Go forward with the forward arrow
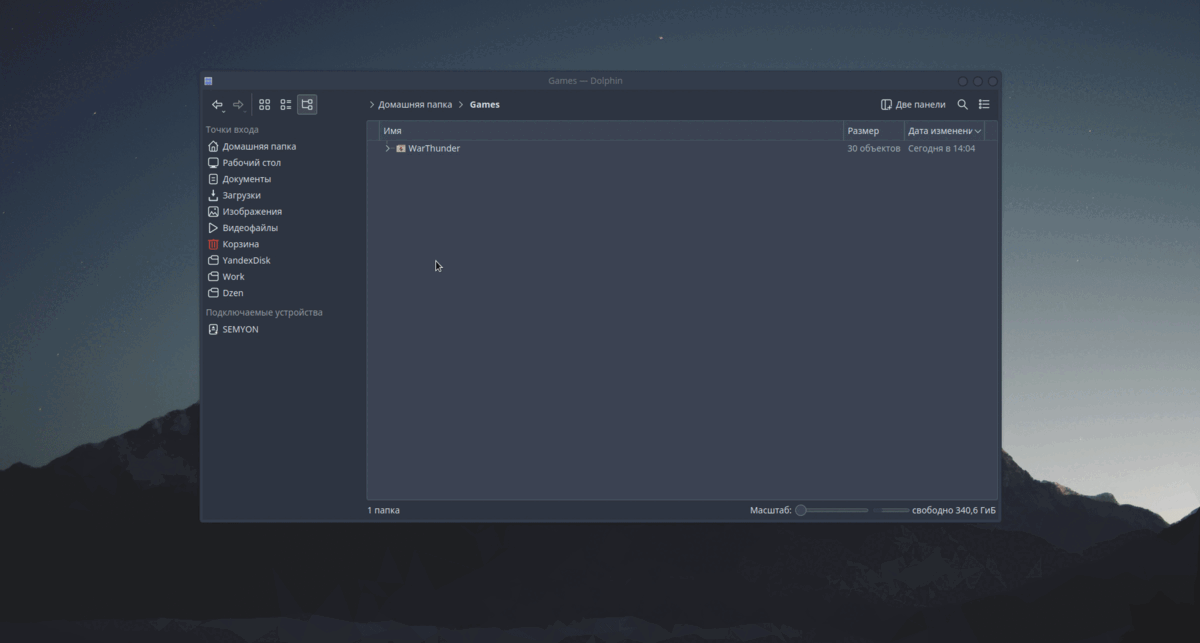This screenshot has height=643, width=1200. tap(238, 104)
